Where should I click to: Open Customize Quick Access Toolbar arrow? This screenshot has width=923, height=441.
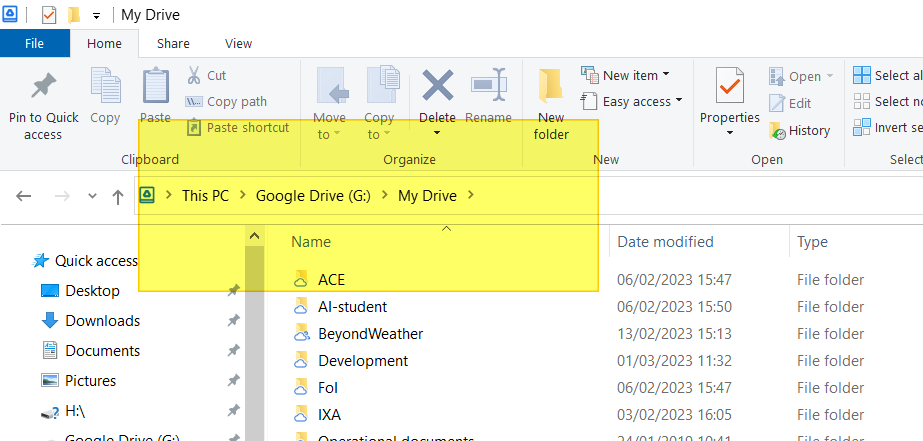tap(97, 16)
